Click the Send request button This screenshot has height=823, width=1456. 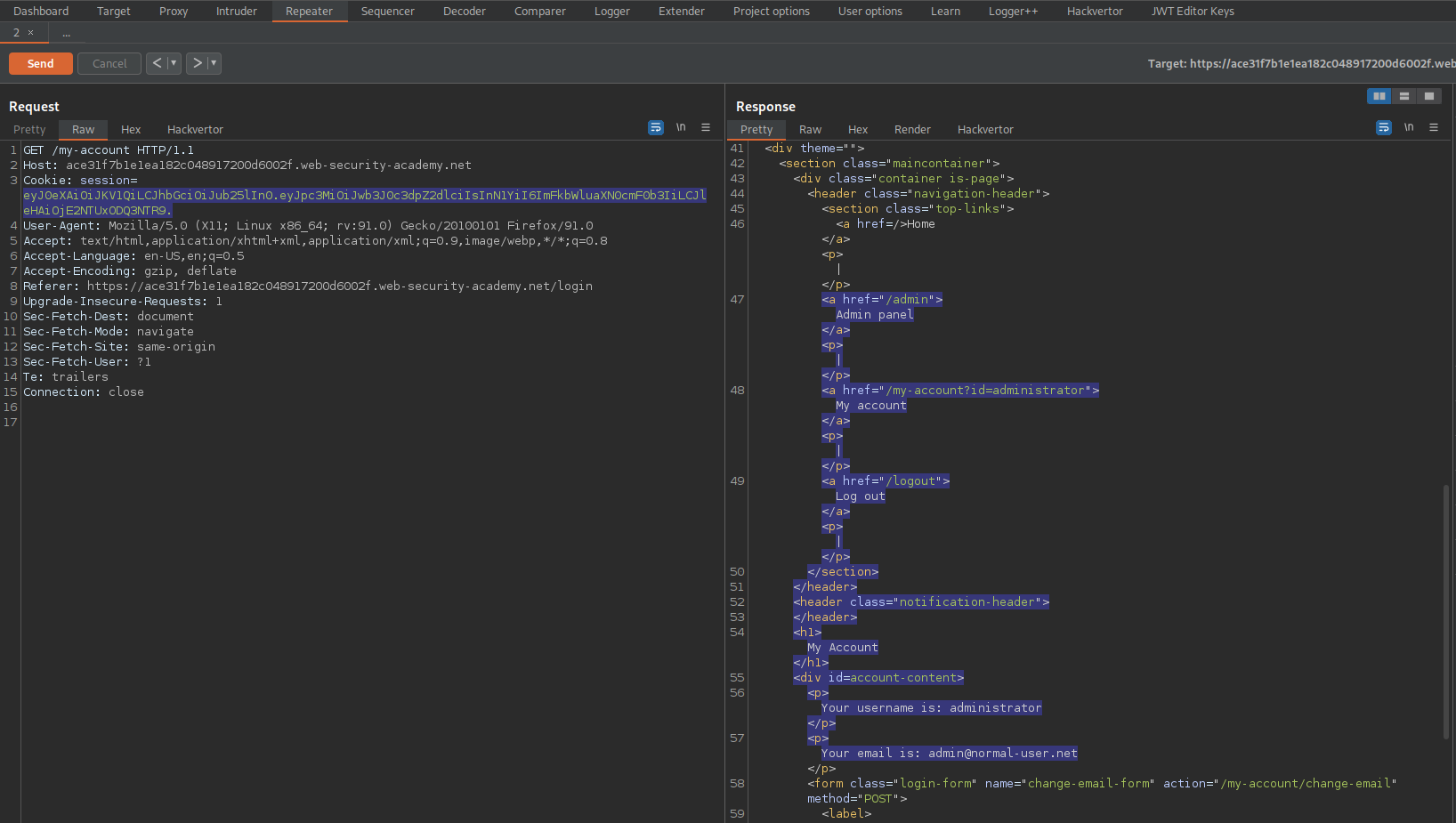click(x=40, y=64)
